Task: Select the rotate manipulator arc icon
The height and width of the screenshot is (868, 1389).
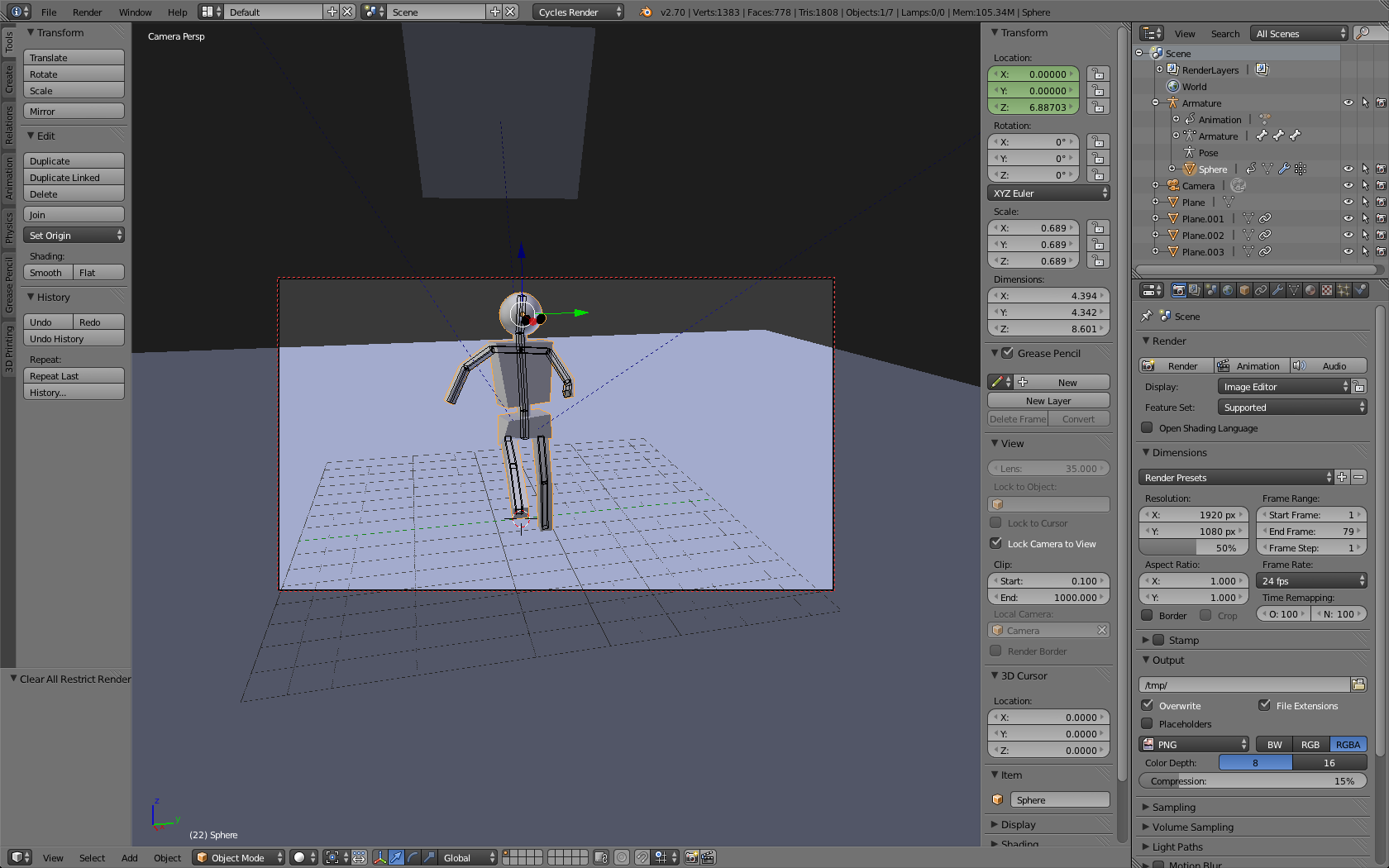Action: tap(413, 857)
